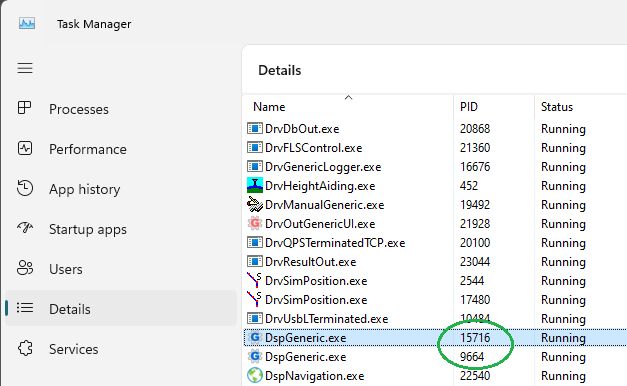The height and width of the screenshot is (386, 627).
Task: Click icon of DspGeneric.exe with PID 15716
Action: point(255,337)
